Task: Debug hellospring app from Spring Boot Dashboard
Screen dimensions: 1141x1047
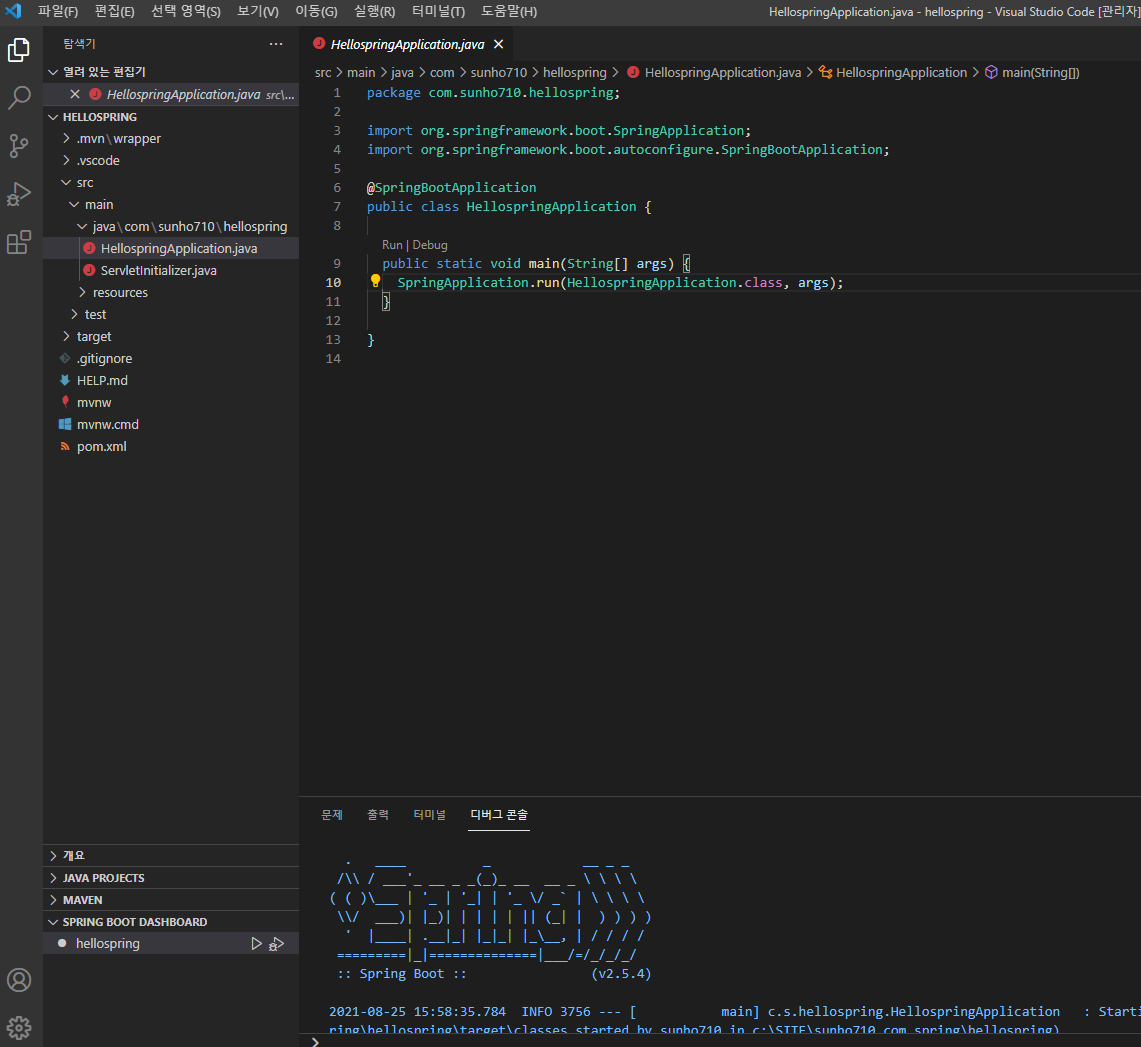Action: tap(277, 944)
